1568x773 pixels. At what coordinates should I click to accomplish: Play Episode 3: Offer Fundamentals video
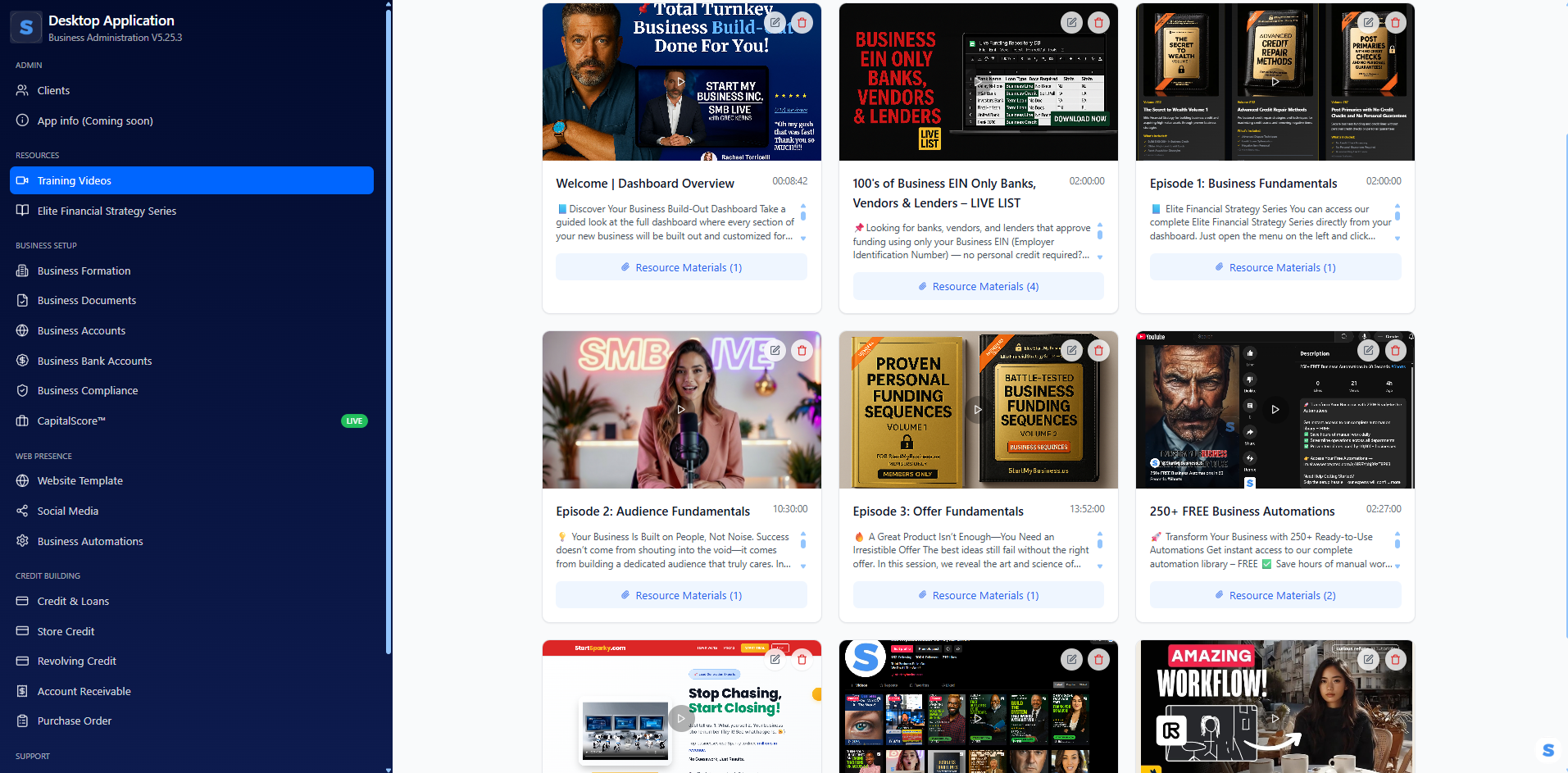click(x=978, y=409)
